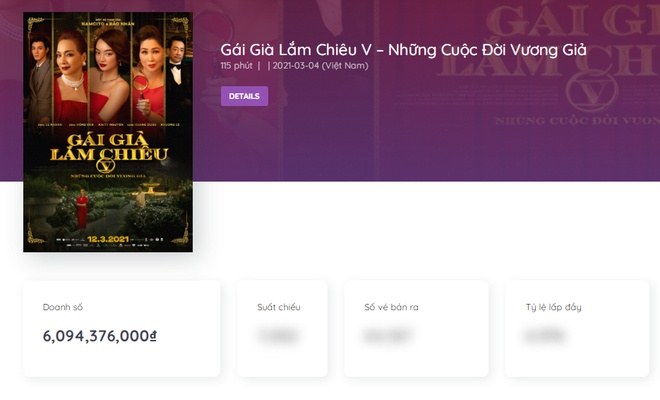Click the small V emblem on the poster
This screenshot has width=660, height=400.
point(106,165)
